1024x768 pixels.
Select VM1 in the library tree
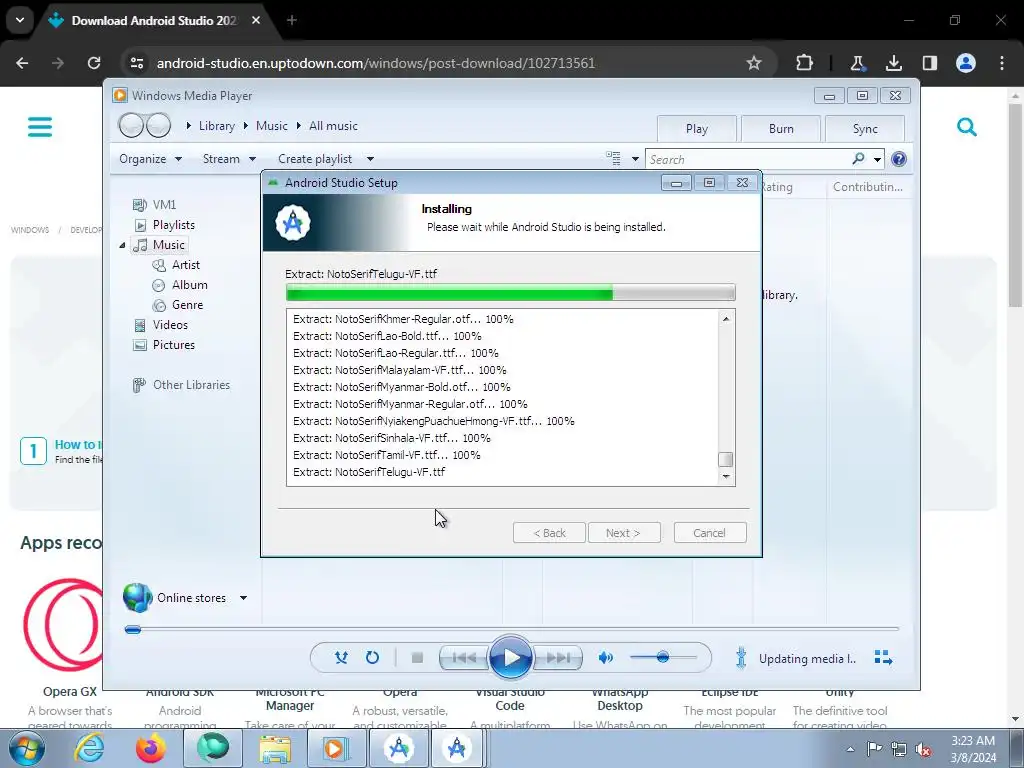coord(164,204)
